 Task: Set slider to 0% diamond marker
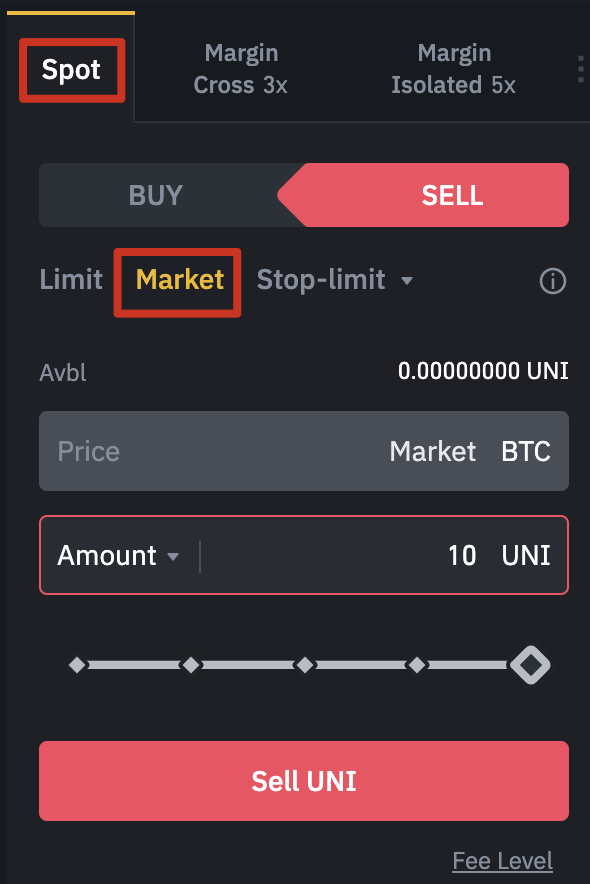[x=77, y=665]
